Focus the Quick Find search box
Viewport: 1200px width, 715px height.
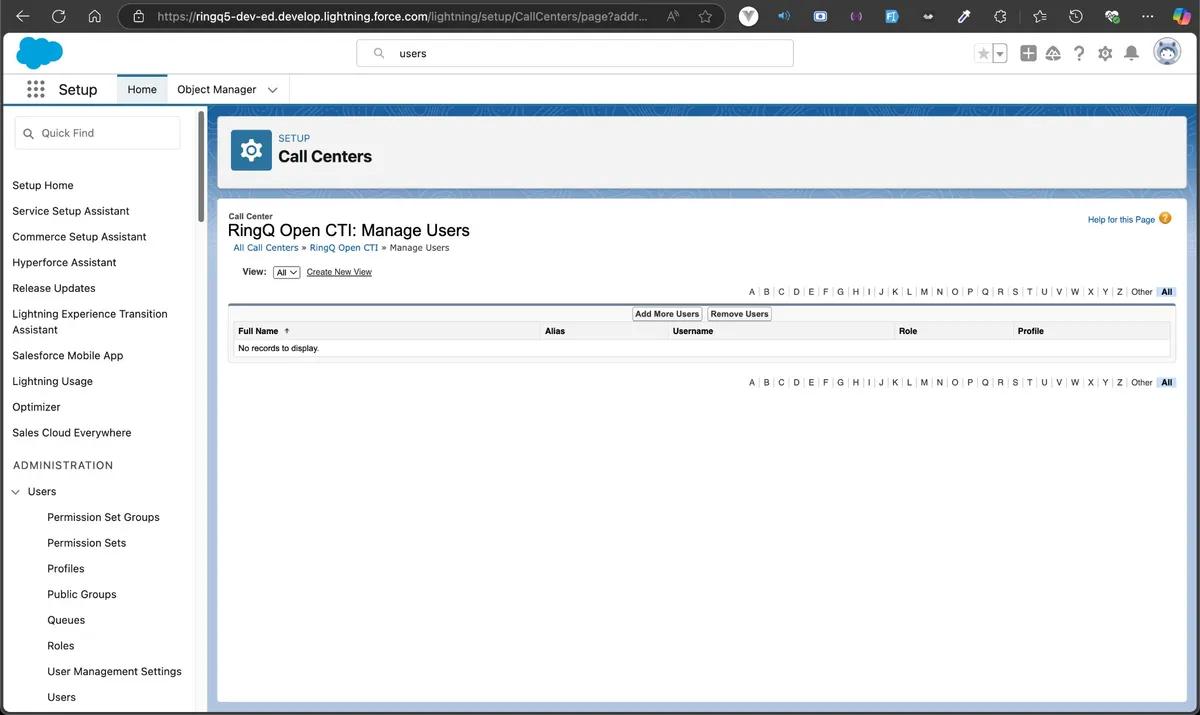[97, 133]
